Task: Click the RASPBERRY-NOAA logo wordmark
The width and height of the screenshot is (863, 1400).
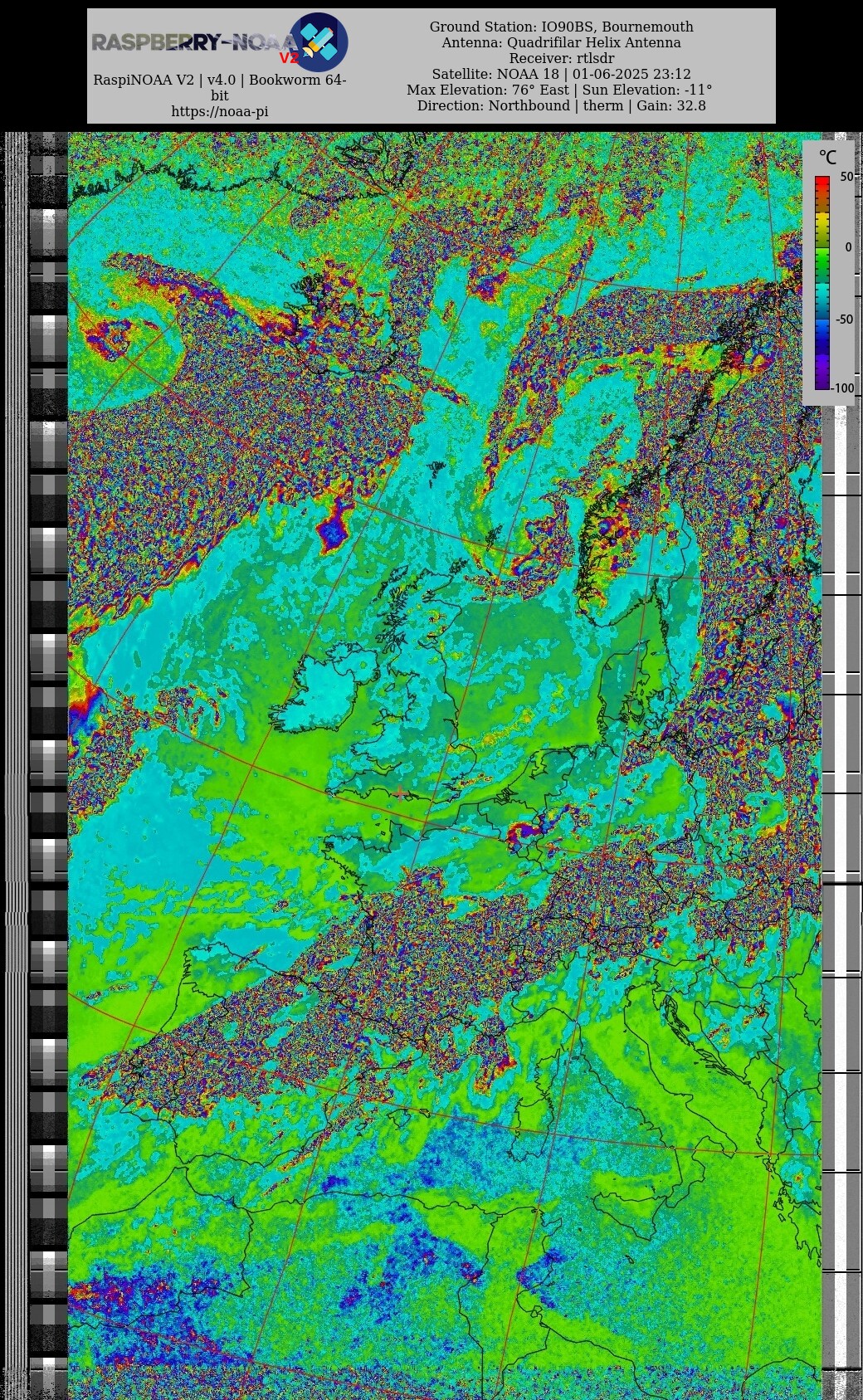Action: tap(193, 43)
